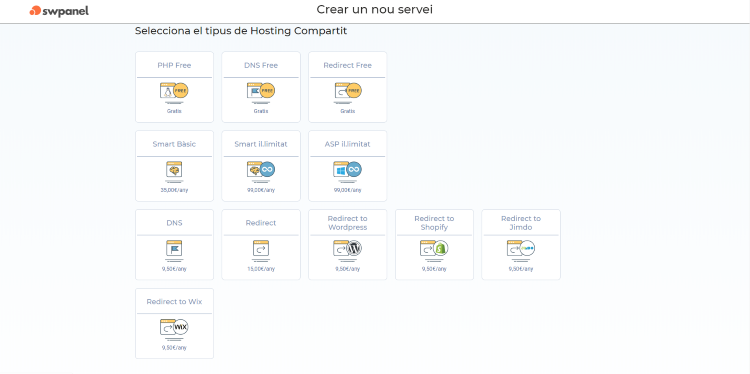Click the Crear un nou servei heading
The height and width of the screenshot is (374, 750).
(375, 10)
